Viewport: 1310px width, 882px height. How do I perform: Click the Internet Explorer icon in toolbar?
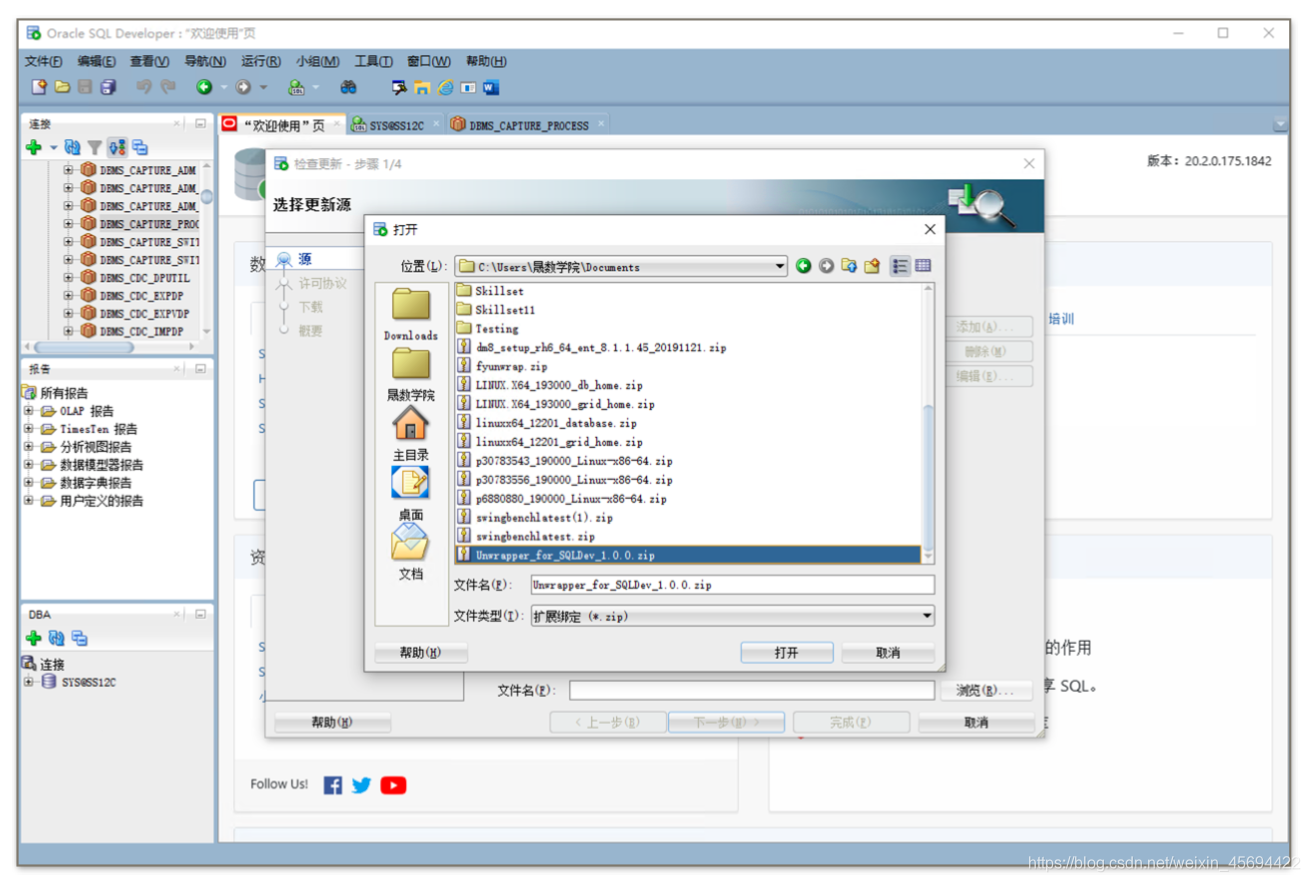pos(445,88)
